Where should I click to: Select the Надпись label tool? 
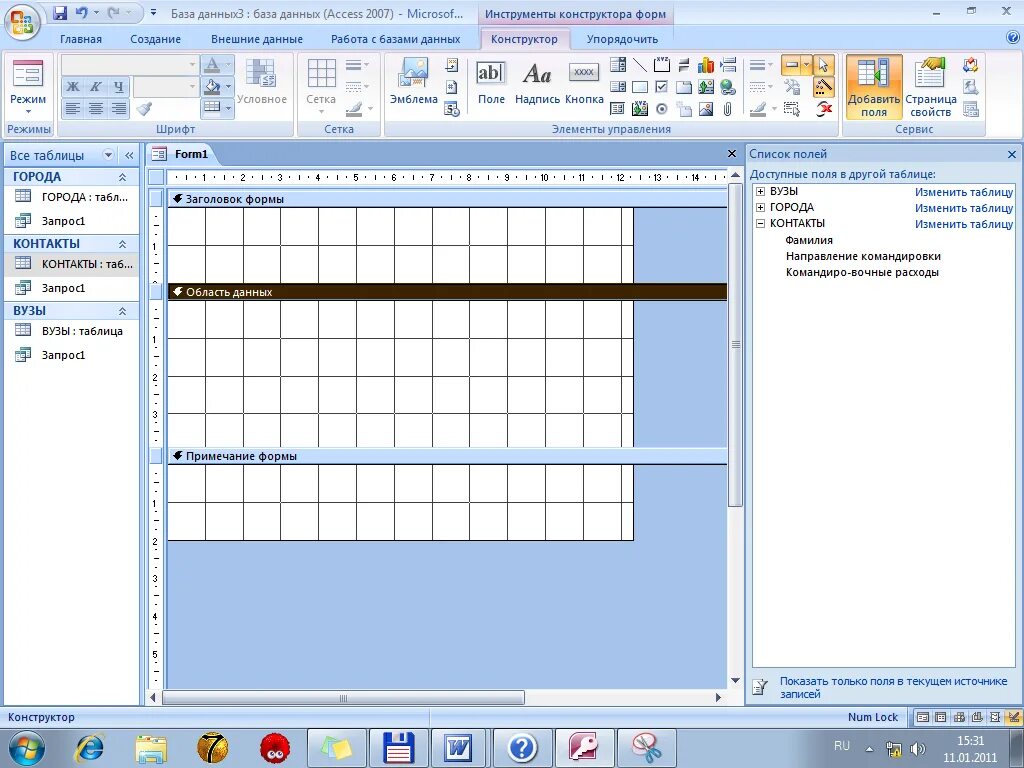[537, 81]
